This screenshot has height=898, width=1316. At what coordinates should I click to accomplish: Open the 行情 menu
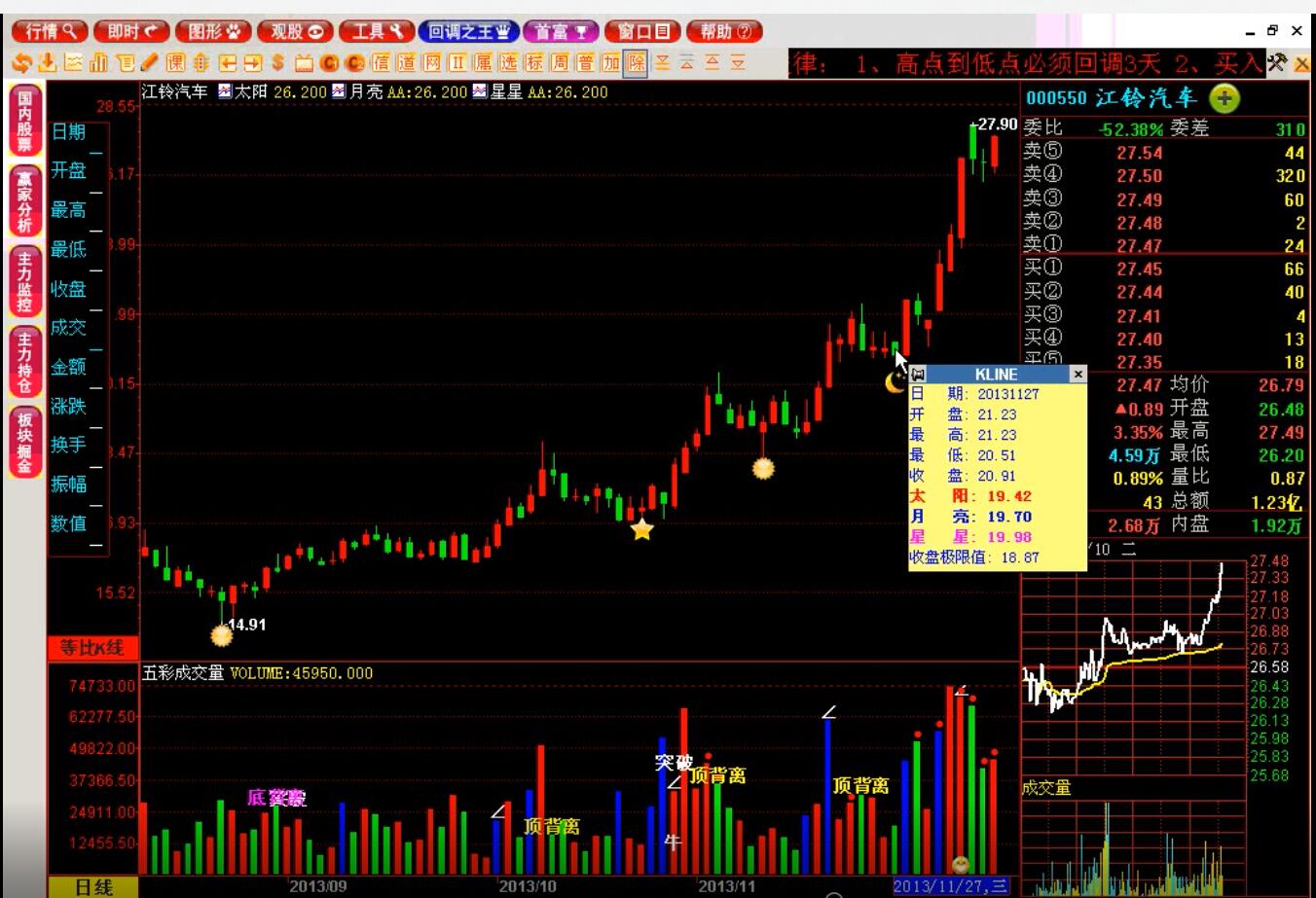(x=50, y=31)
